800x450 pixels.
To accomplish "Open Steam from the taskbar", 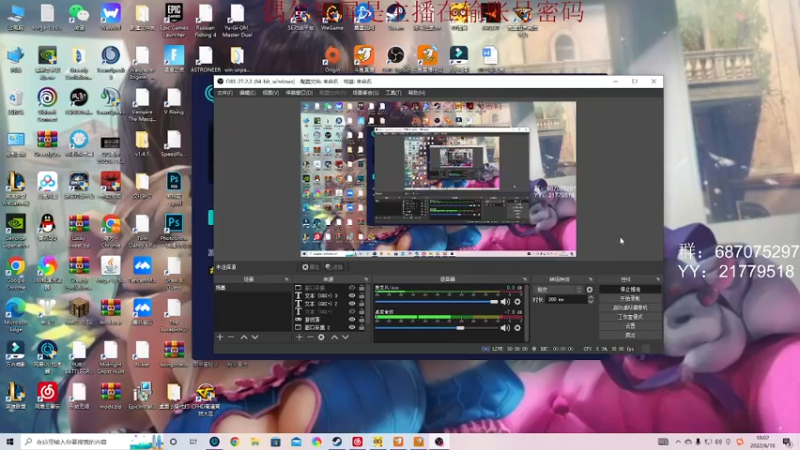I will pos(337,441).
